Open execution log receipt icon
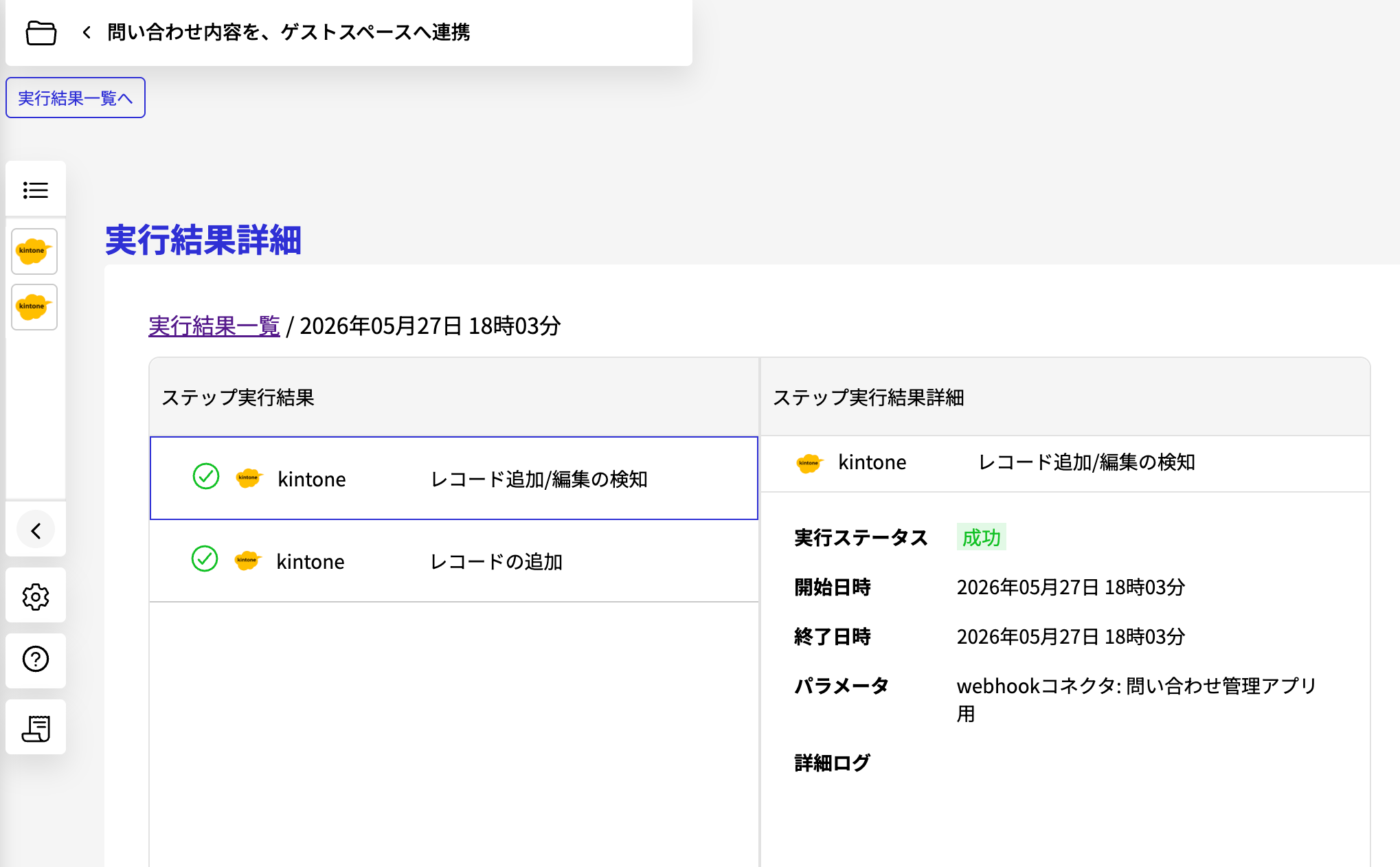Viewport: 1400px width, 867px height. 36,728
